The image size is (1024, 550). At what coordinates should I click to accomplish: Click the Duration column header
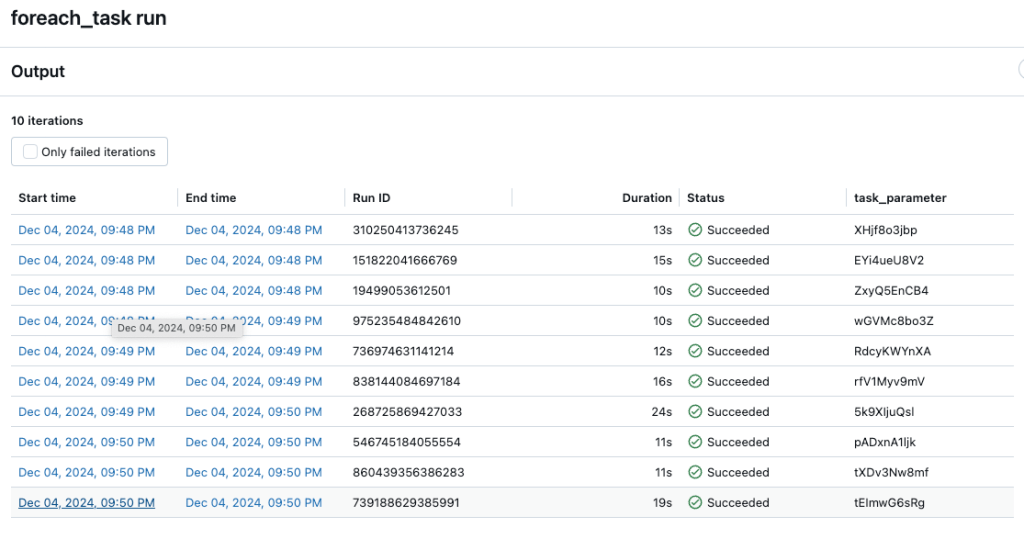646,198
